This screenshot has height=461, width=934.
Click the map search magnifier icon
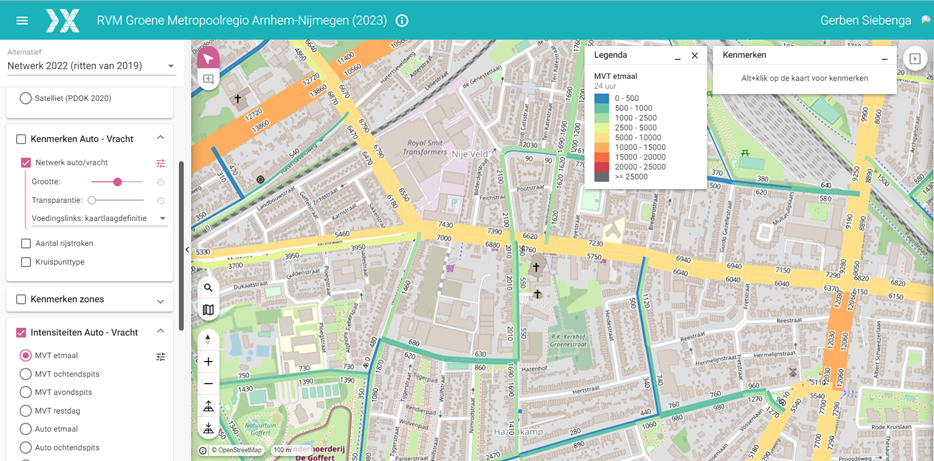(208, 288)
